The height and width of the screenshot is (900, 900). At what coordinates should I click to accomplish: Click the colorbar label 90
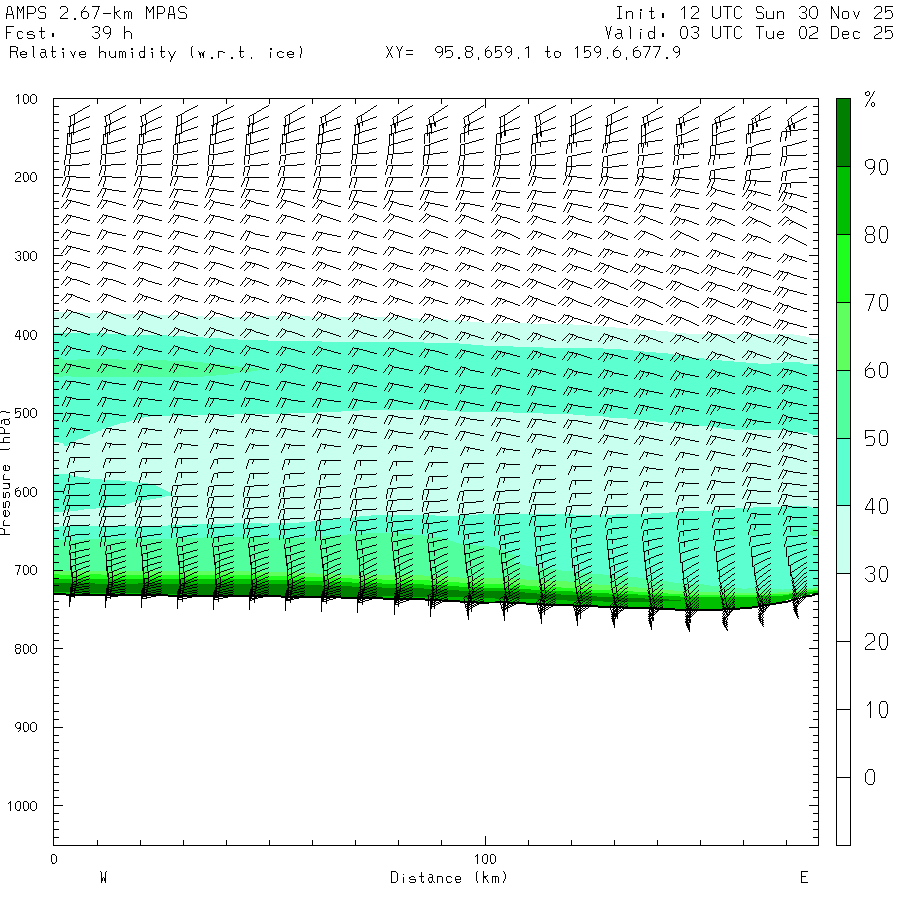click(x=876, y=167)
